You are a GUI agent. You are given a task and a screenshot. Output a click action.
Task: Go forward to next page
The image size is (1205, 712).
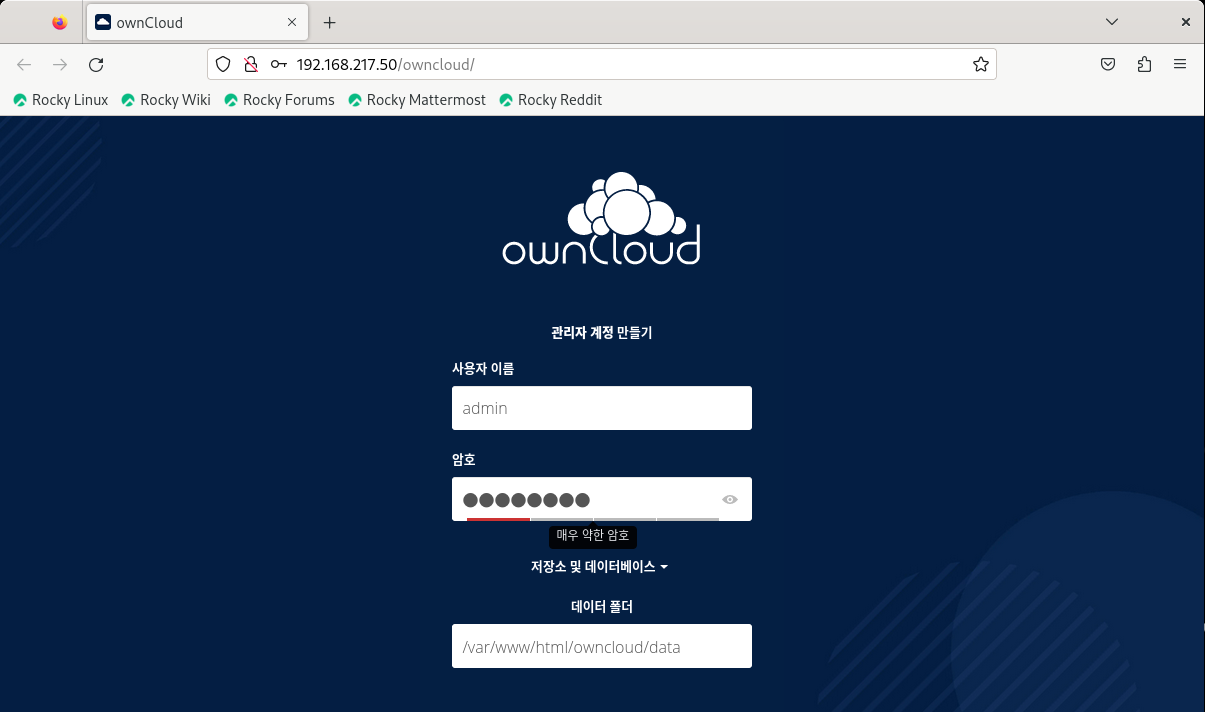(60, 64)
